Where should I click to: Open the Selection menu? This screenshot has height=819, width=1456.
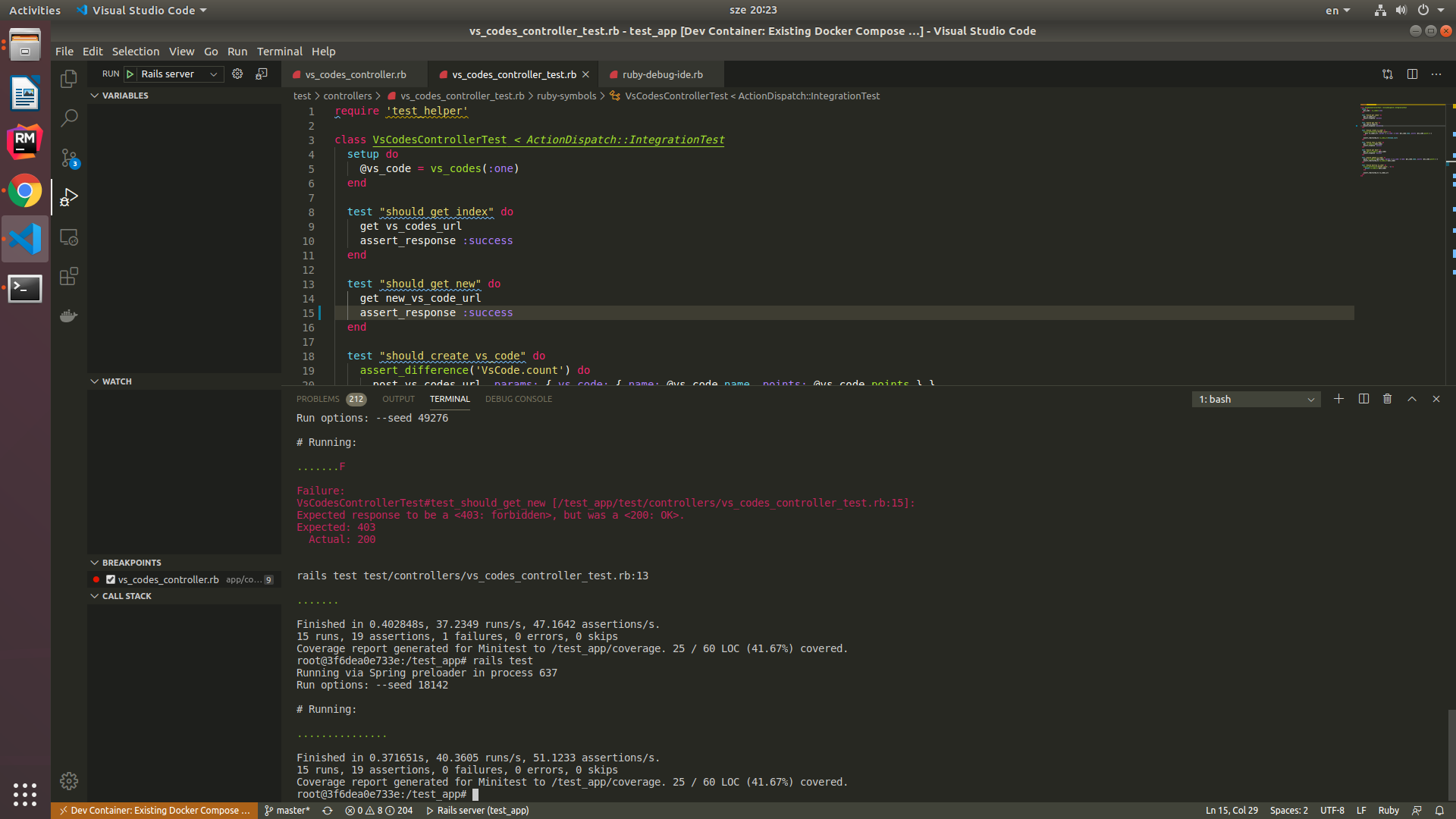pos(136,52)
